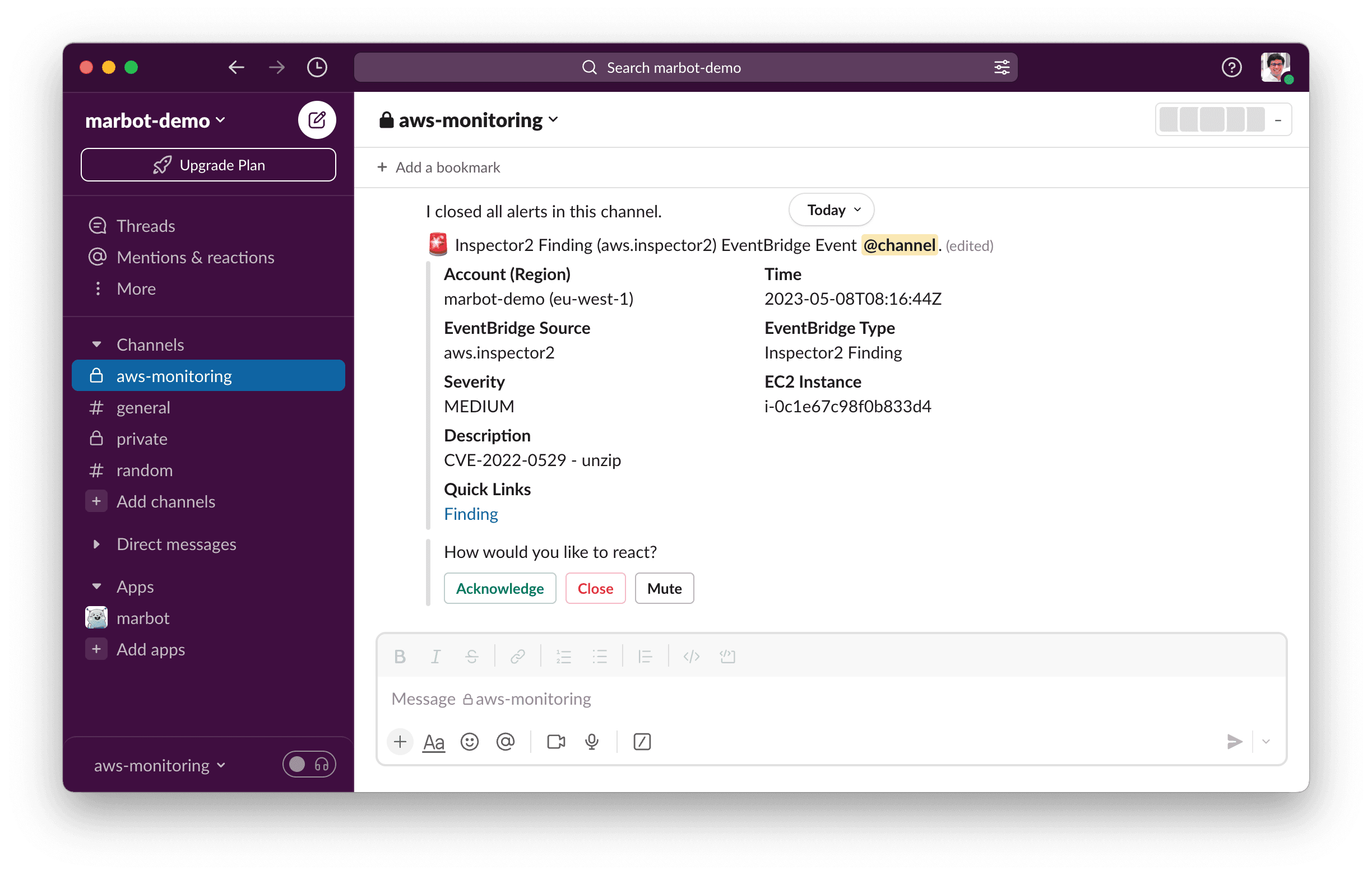
Task: Collapse the Channels section
Action: tap(96, 344)
